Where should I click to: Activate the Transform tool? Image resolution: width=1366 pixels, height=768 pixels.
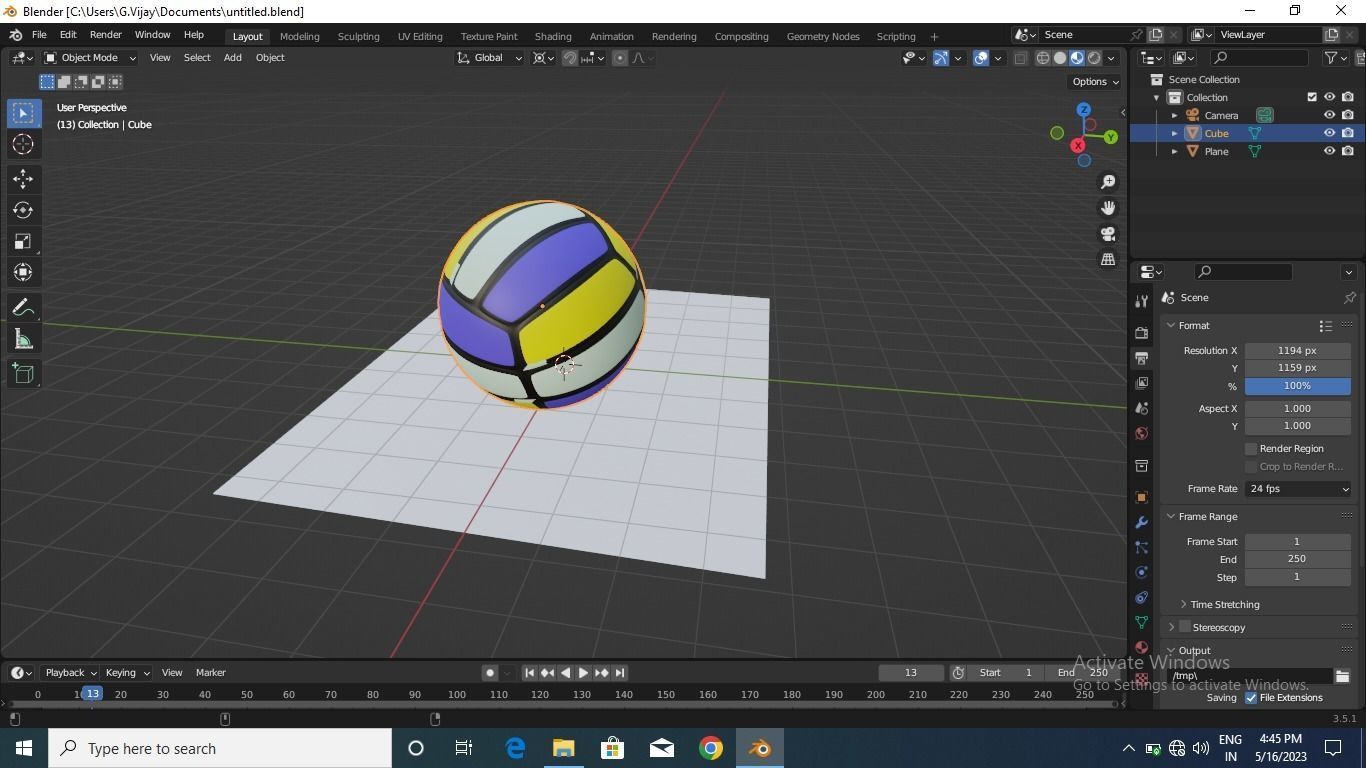click(23, 272)
